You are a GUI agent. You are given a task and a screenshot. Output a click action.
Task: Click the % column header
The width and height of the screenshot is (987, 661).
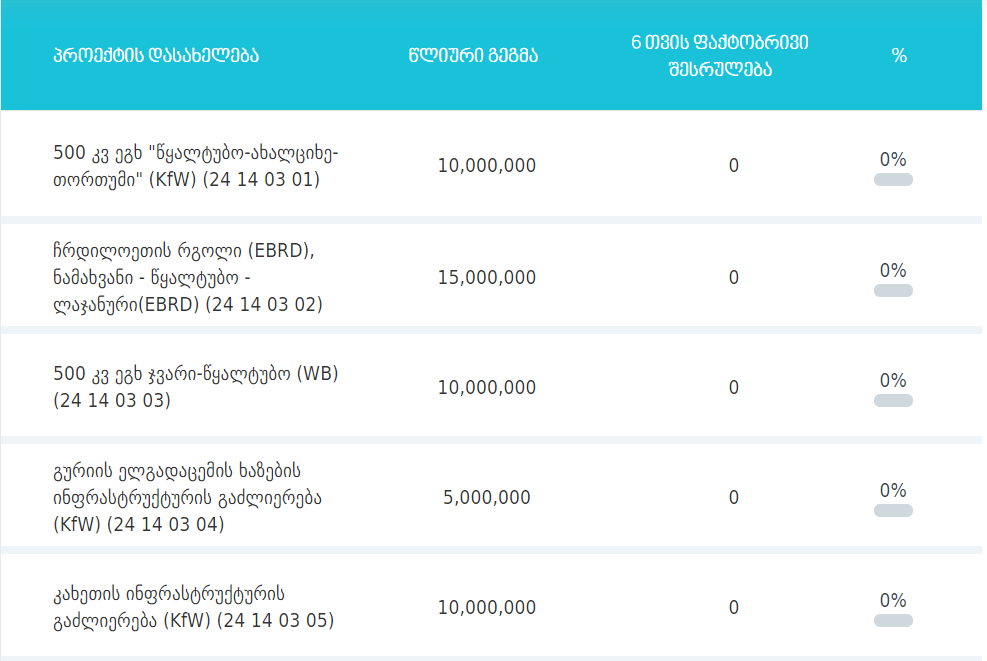click(899, 55)
